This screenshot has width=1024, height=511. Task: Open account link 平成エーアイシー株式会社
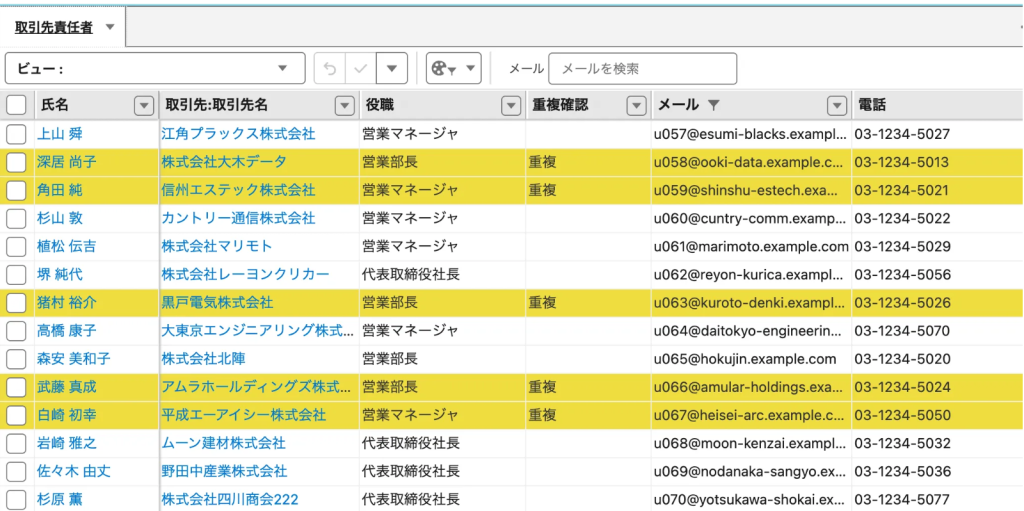tap(244, 415)
